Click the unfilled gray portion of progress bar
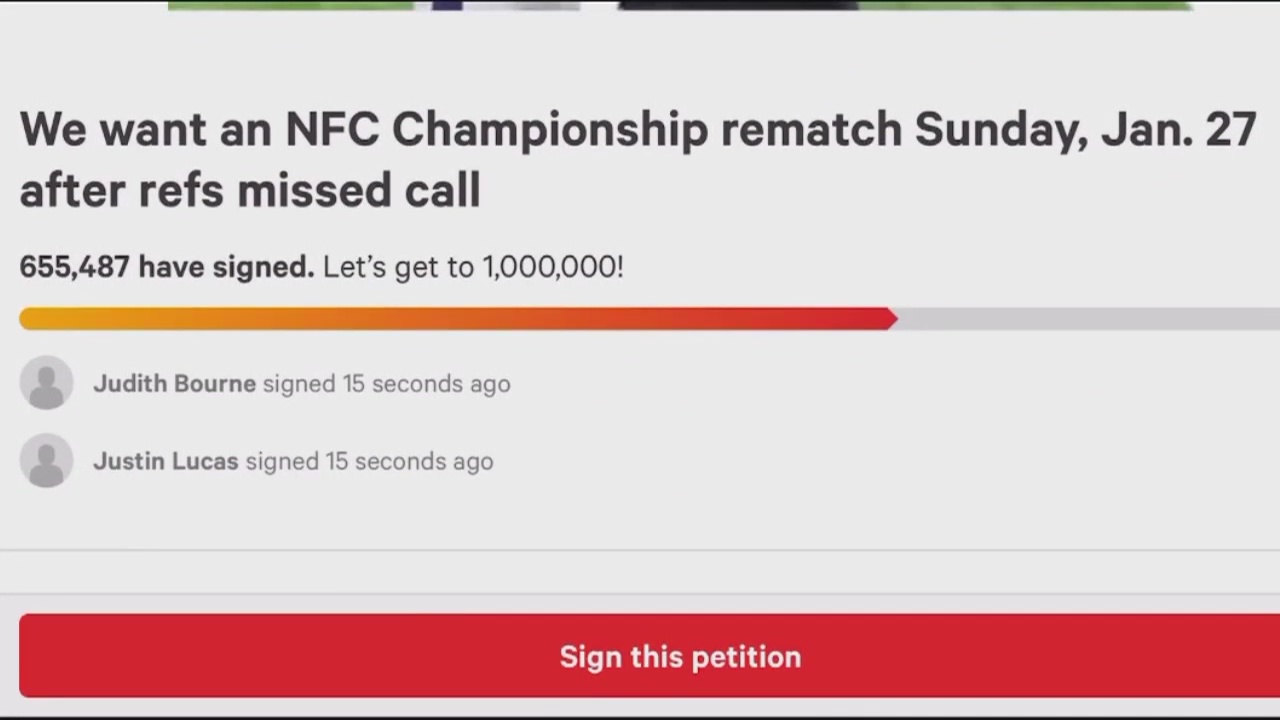 tap(1080, 318)
